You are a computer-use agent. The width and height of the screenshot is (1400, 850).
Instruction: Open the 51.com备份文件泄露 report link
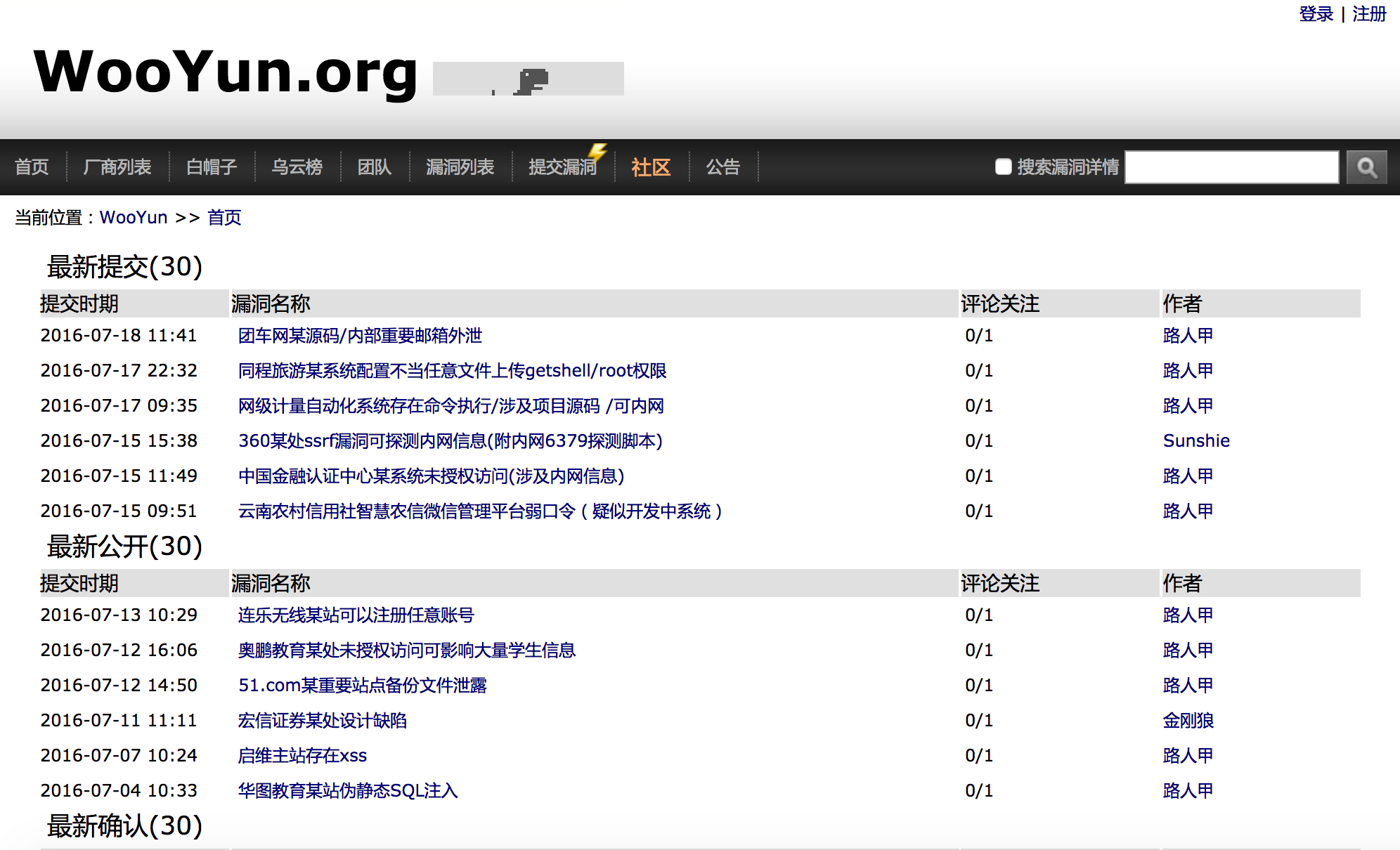(x=362, y=686)
